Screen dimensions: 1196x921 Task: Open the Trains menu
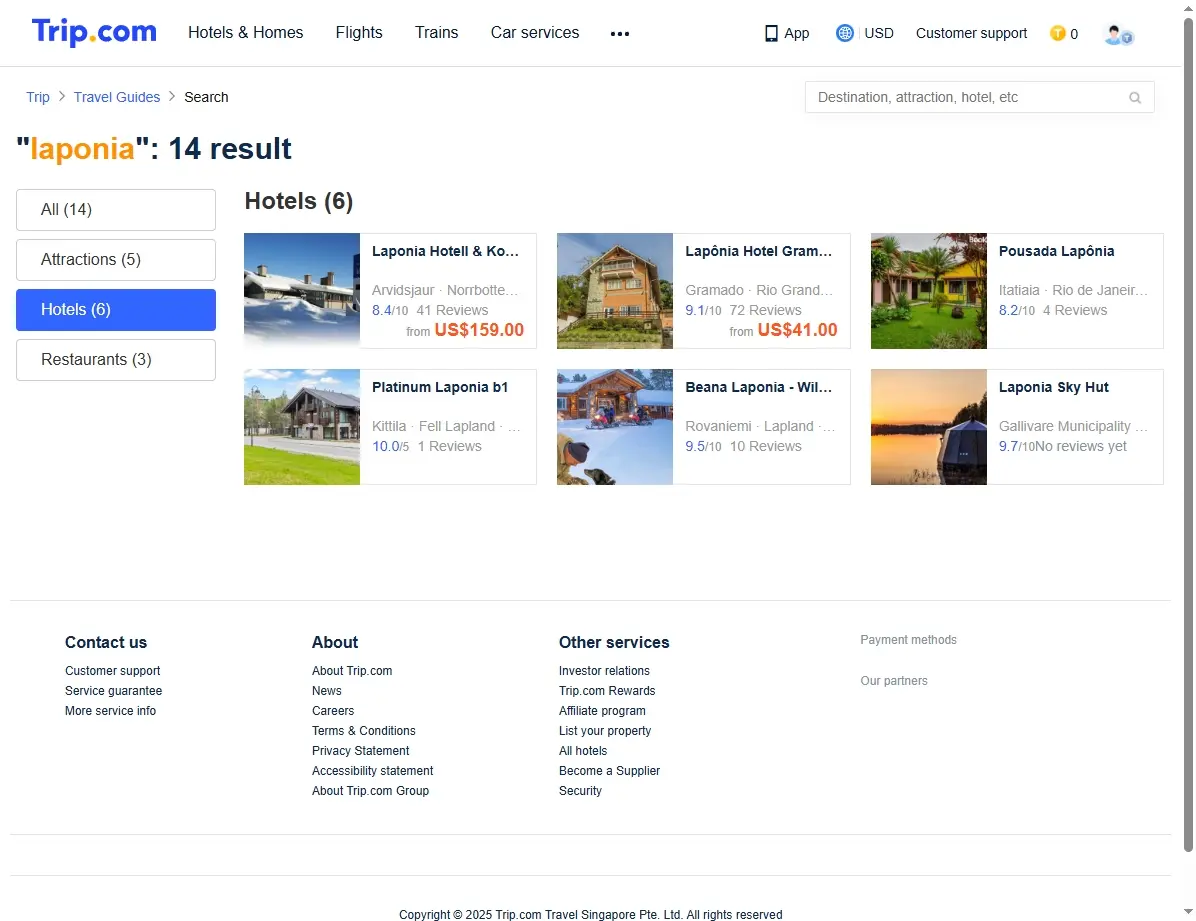pyautogui.click(x=436, y=33)
